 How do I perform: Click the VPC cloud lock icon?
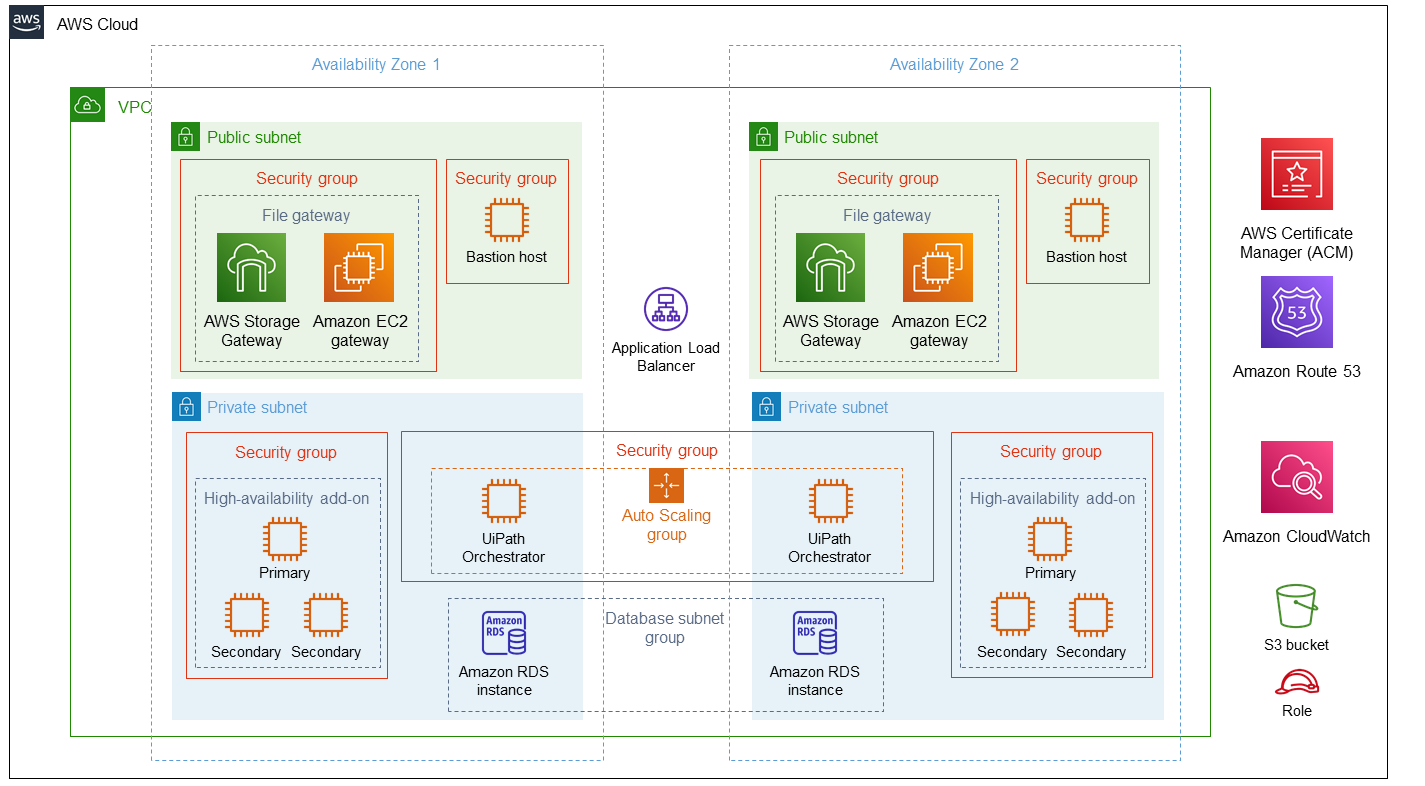coord(88,105)
